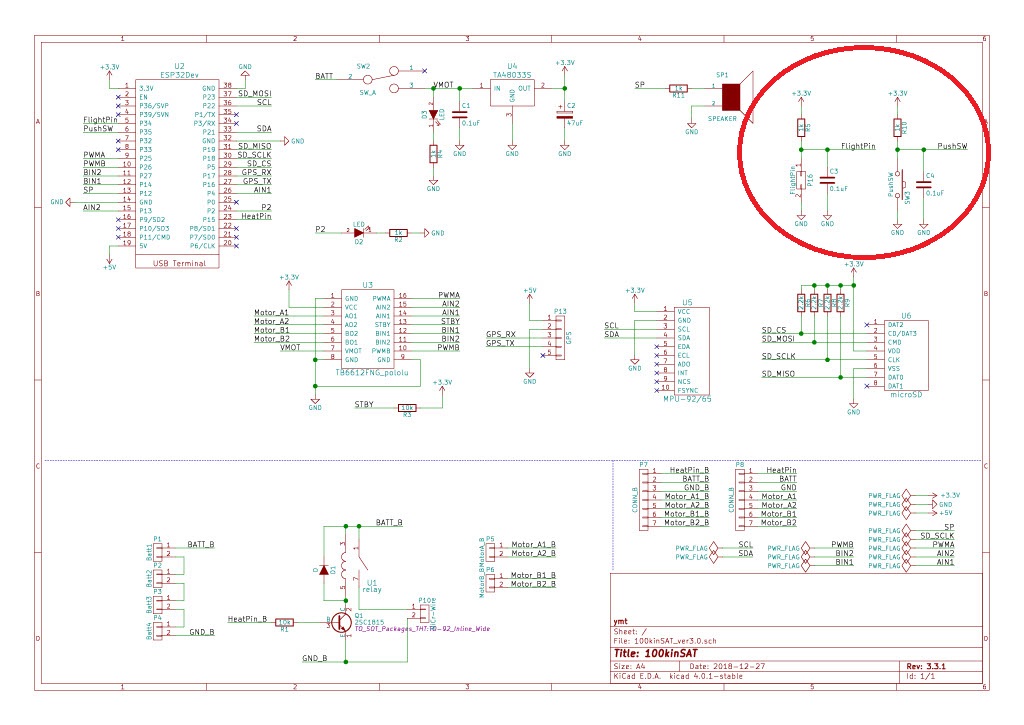Image resolution: width=1024 pixels, height=725 pixels.
Task: Click the 2SC1815 transistor Q1
Action: tap(340, 622)
